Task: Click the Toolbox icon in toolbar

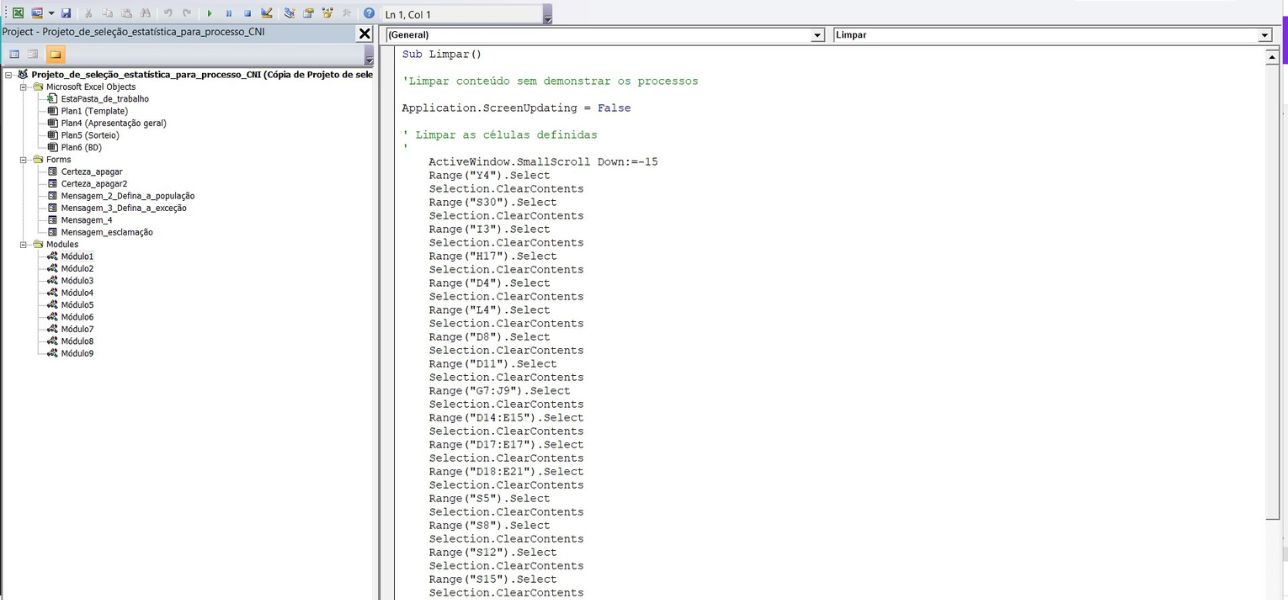Action: 346,13
